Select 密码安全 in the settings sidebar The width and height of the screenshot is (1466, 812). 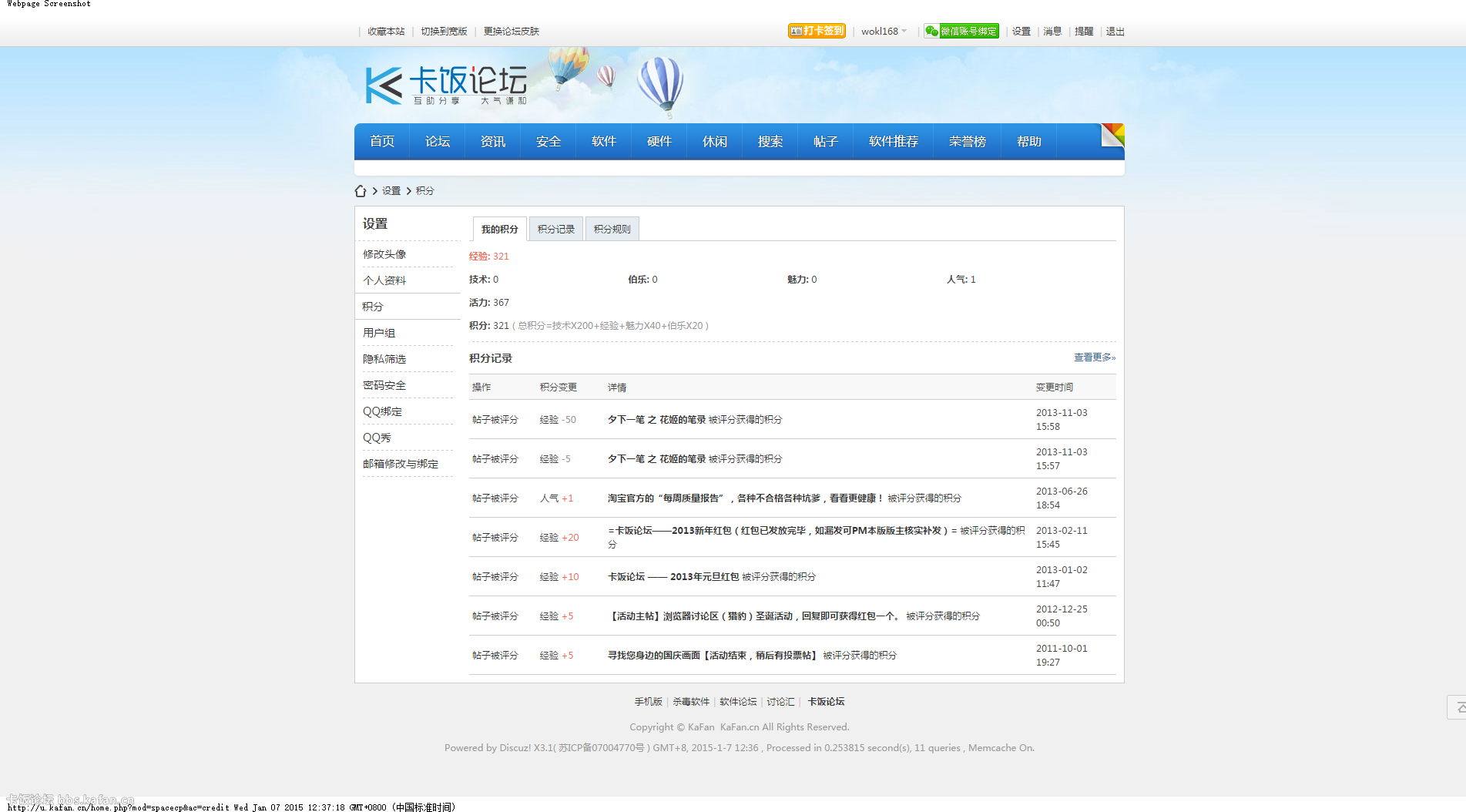(384, 385)
